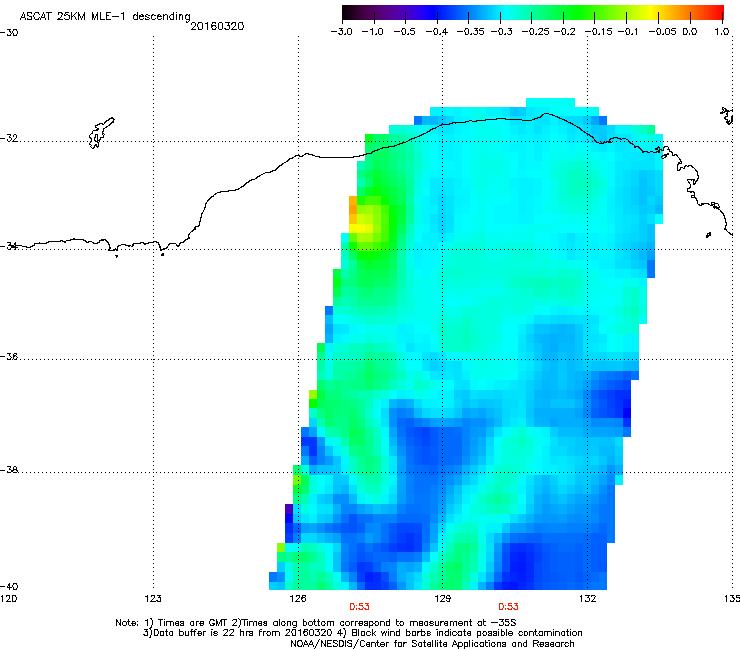
Task: Click the red D:53 time below 129
Action: tap(508, 607)
